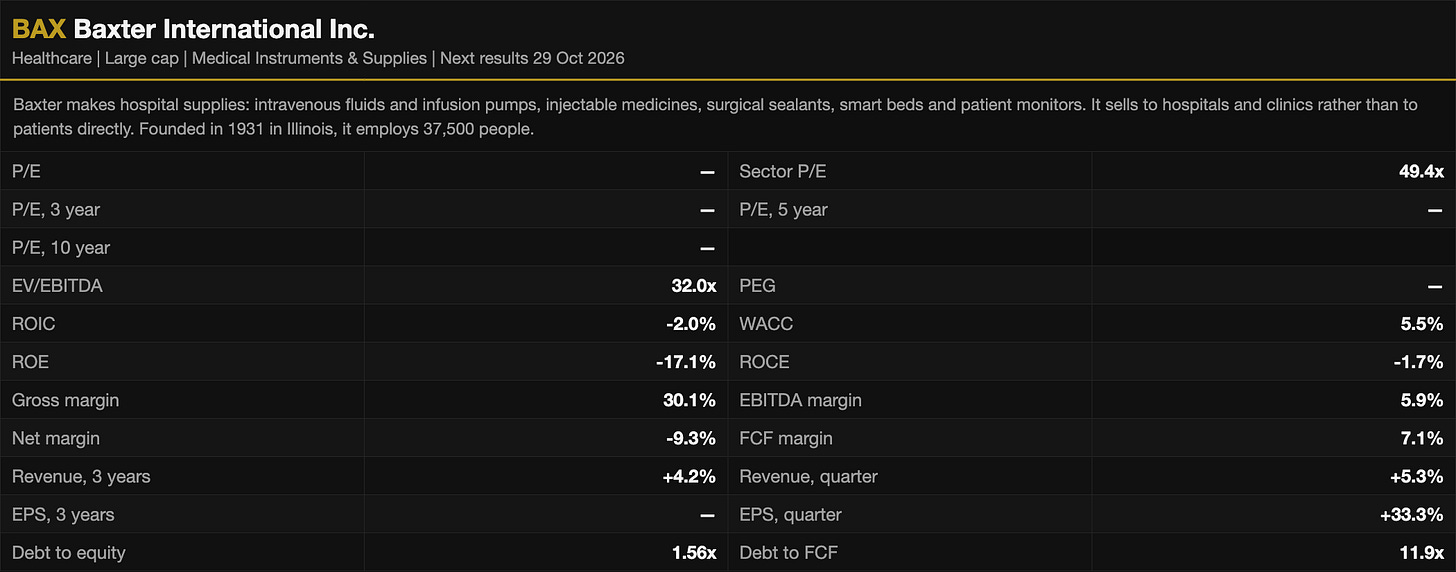The image size is (1456, 572).
Task: Click the BAX ticker symbol
Action: tap(39, 29)
